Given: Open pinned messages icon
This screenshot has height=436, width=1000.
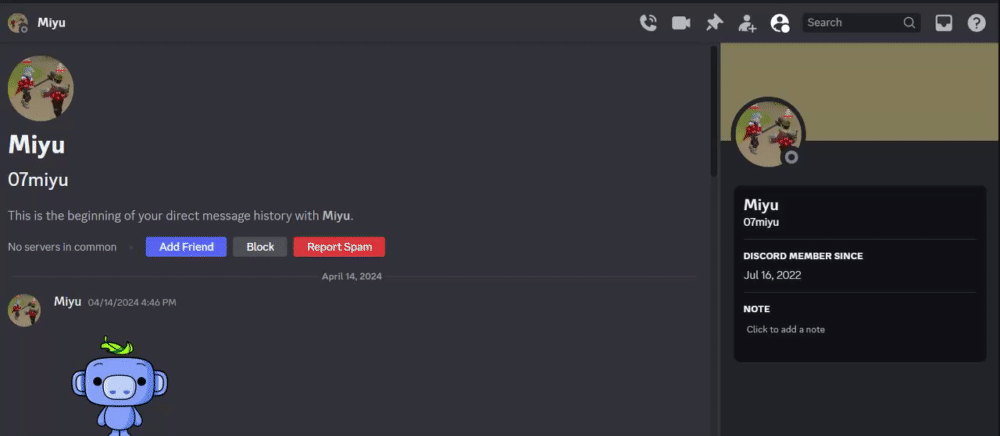Looking at the screenshot, I should pyautogui.click(x=714, y=23).
